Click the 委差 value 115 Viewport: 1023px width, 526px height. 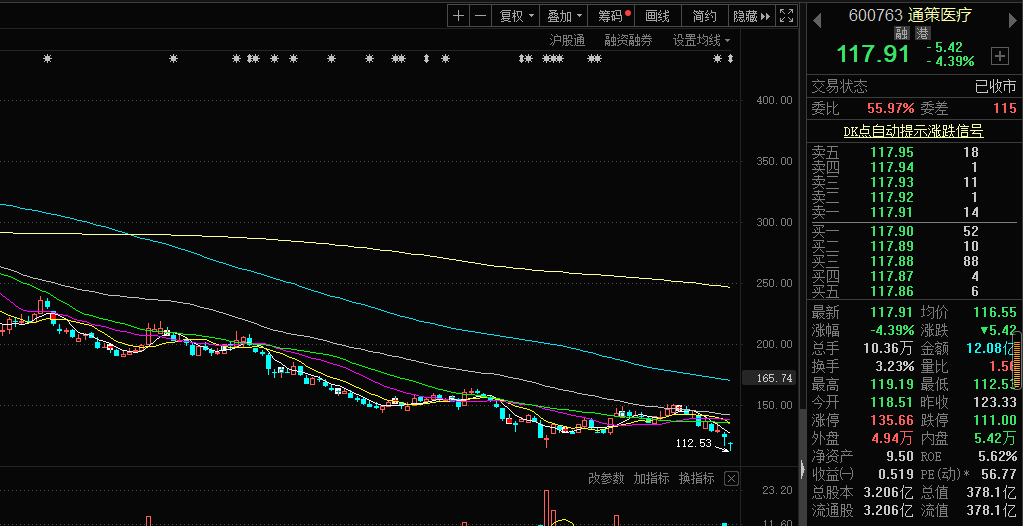pyautogui.click(x=1005, y=108)
